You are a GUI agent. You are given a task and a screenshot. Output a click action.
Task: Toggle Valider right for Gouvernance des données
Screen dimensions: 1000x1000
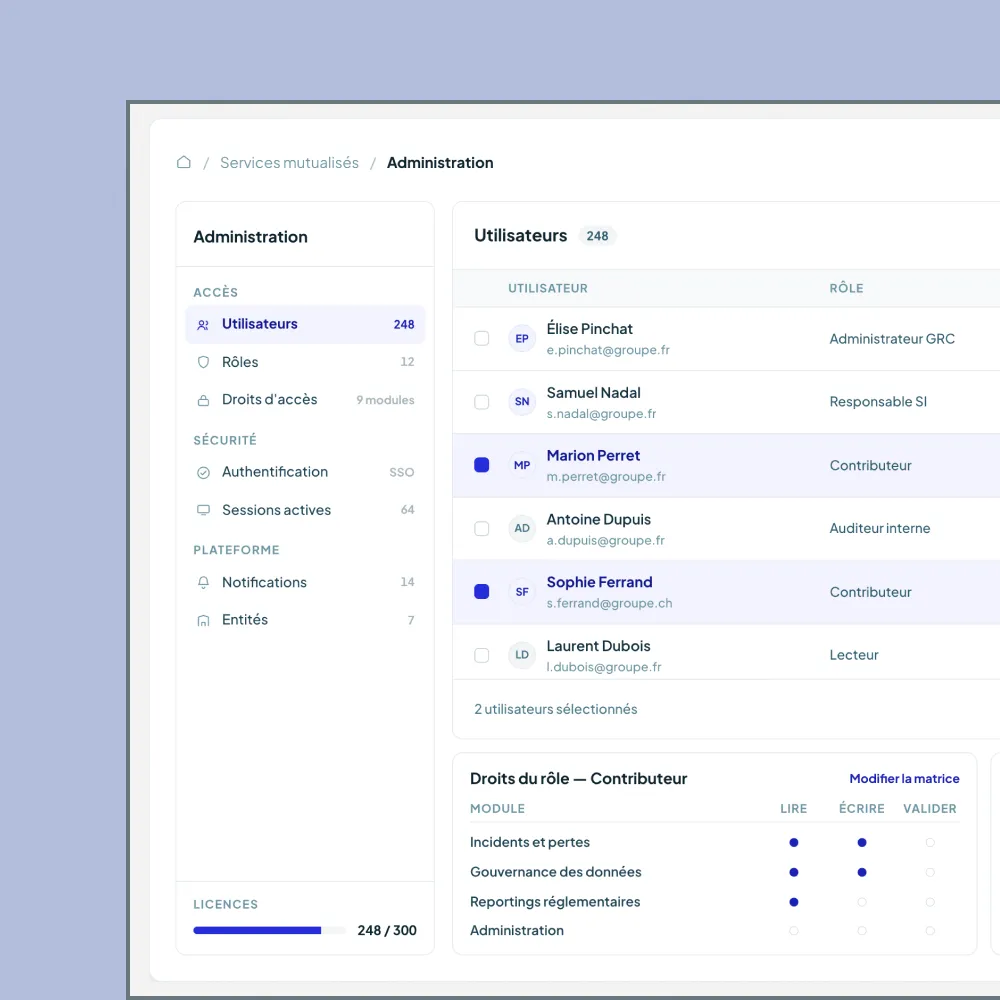pos(930,872)
